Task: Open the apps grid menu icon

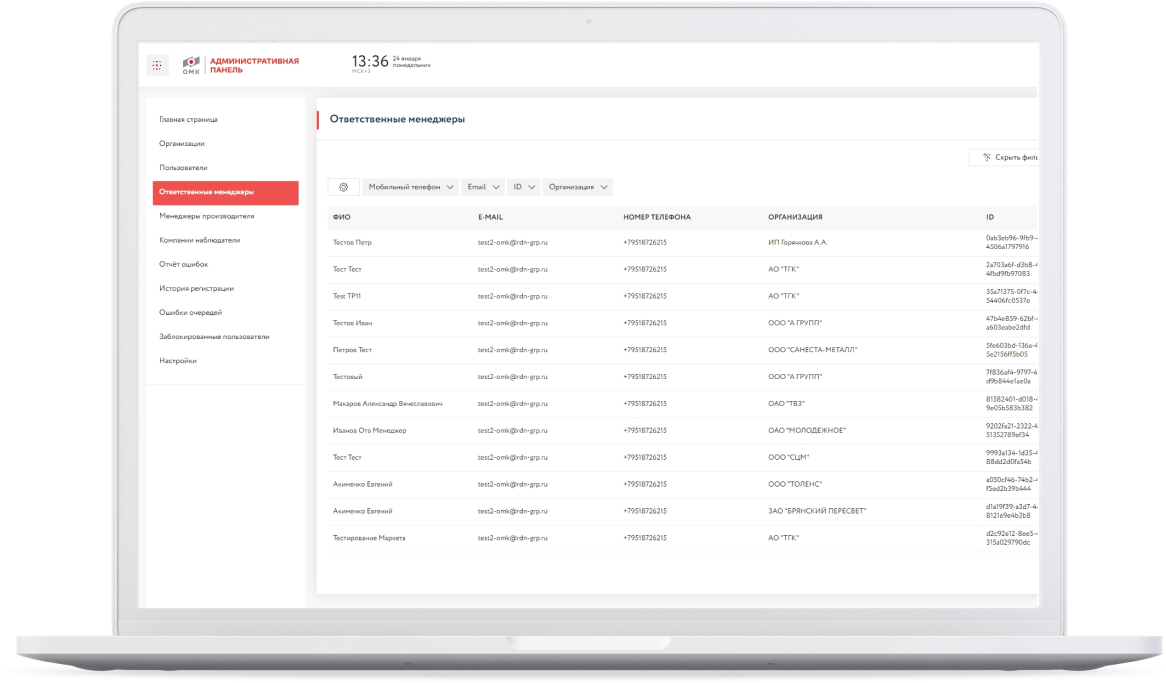Action: tap(157, 65)
